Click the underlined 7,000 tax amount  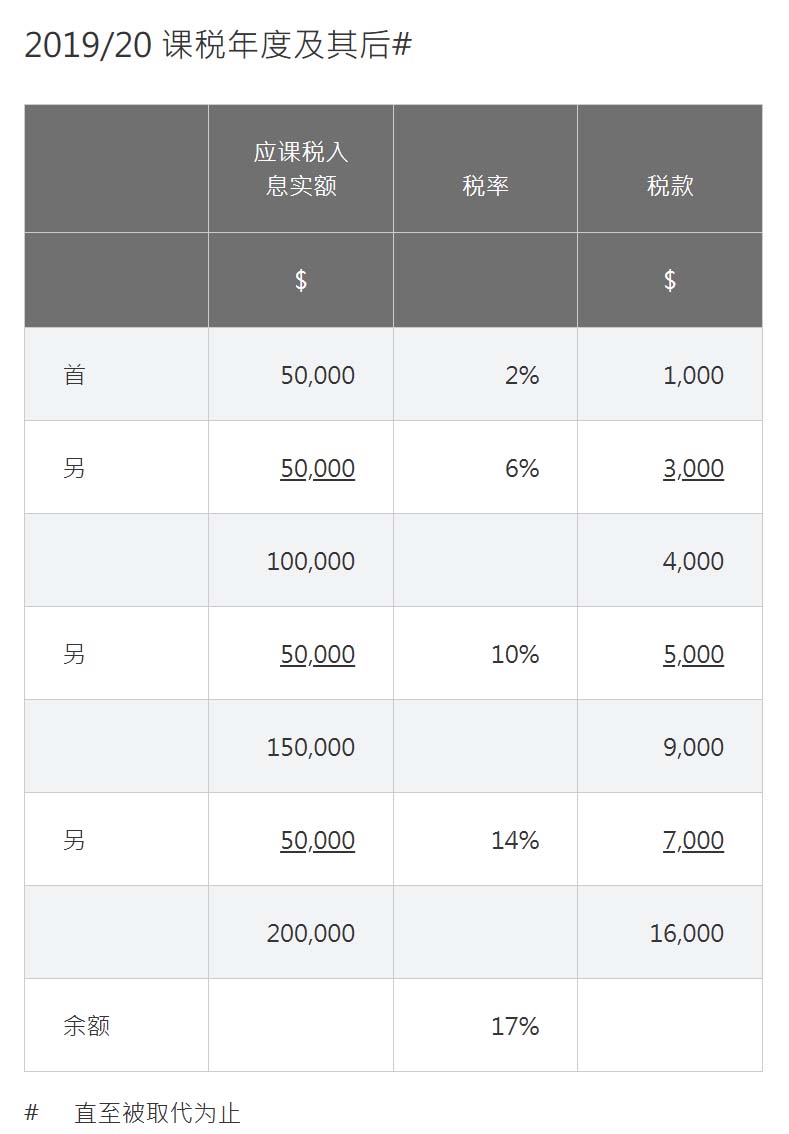(x=694, y=840)
